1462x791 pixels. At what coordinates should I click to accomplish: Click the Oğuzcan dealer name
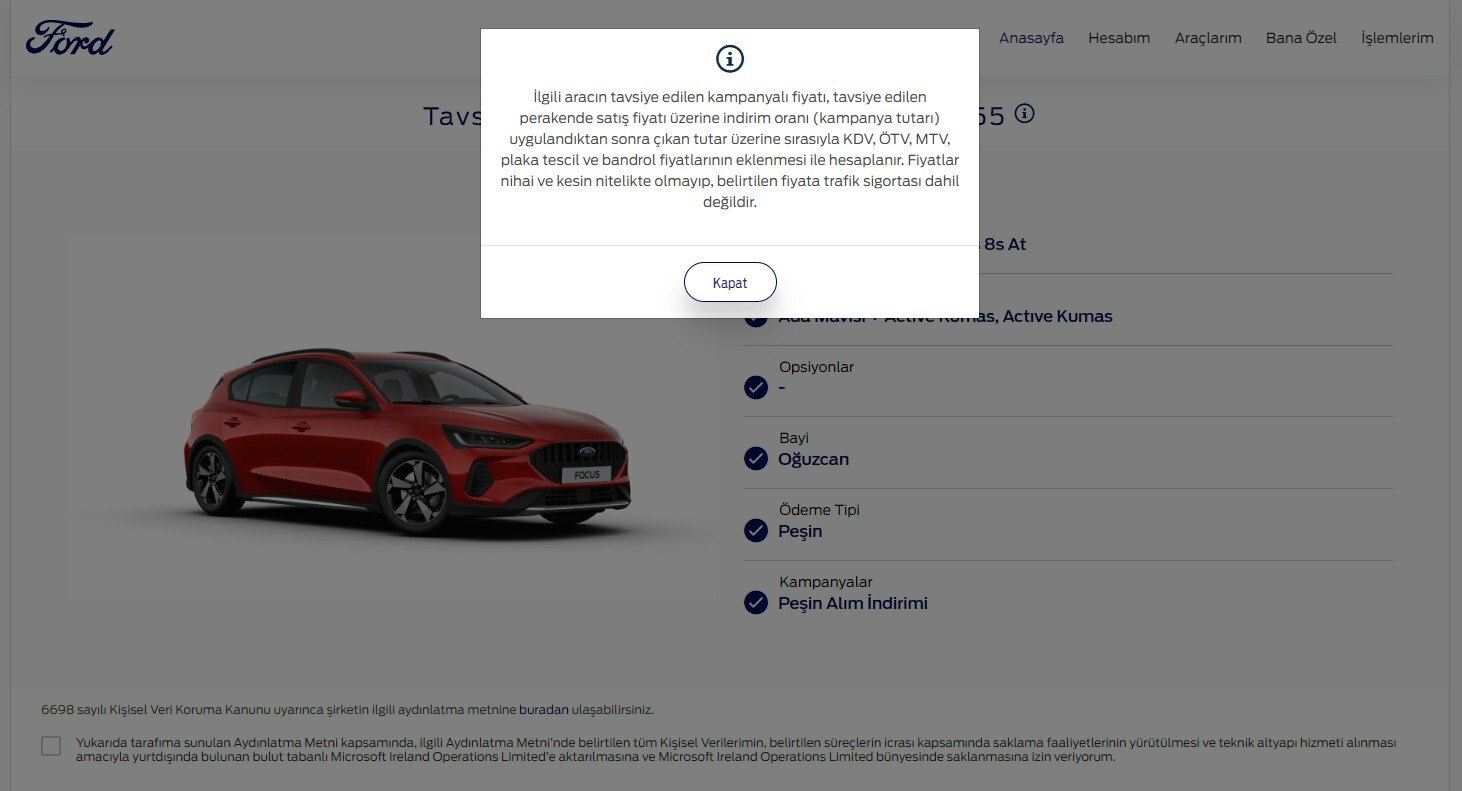813,460
